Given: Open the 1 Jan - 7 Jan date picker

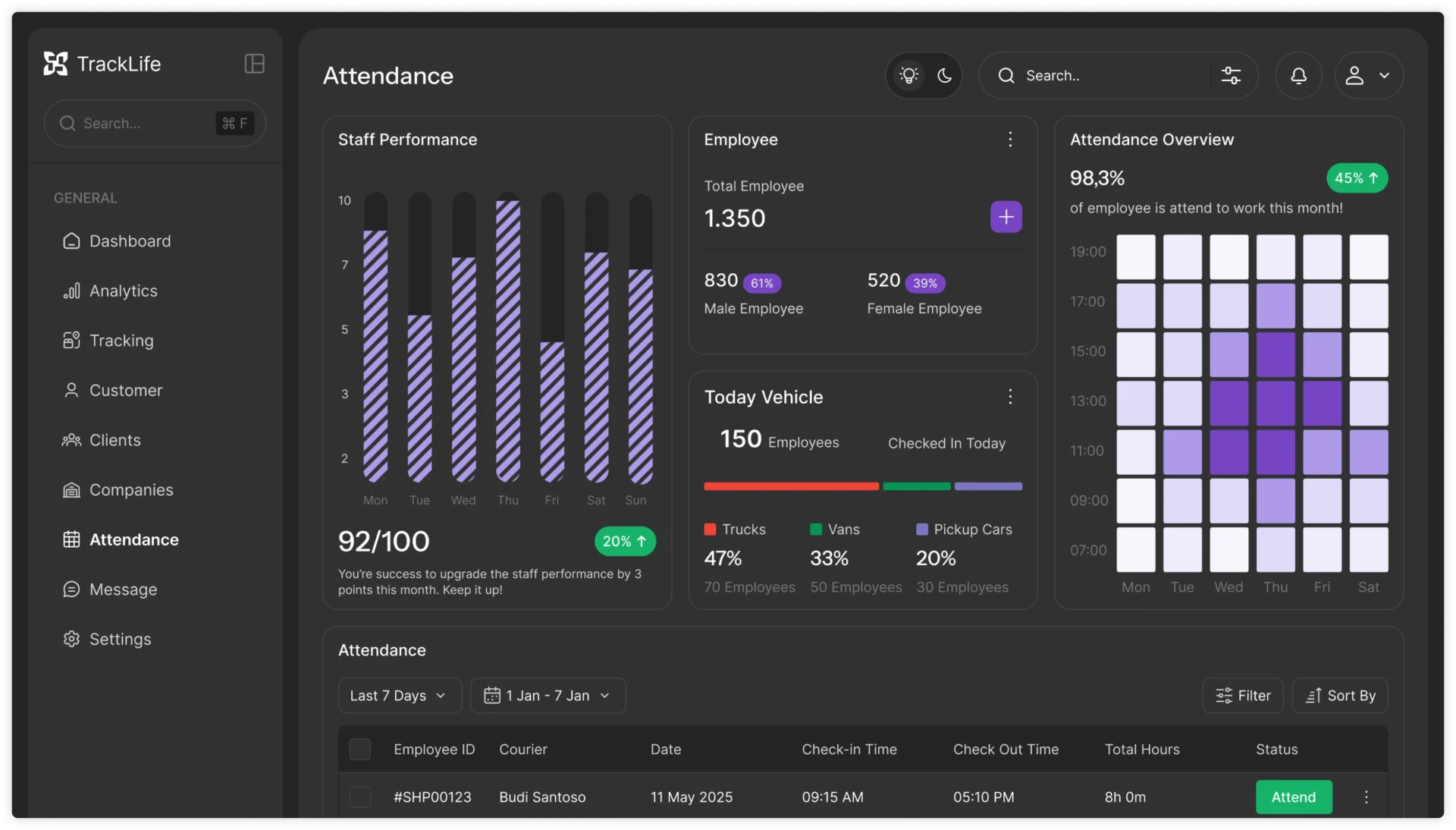Looking at the screenshot, I should pos(548,696).
